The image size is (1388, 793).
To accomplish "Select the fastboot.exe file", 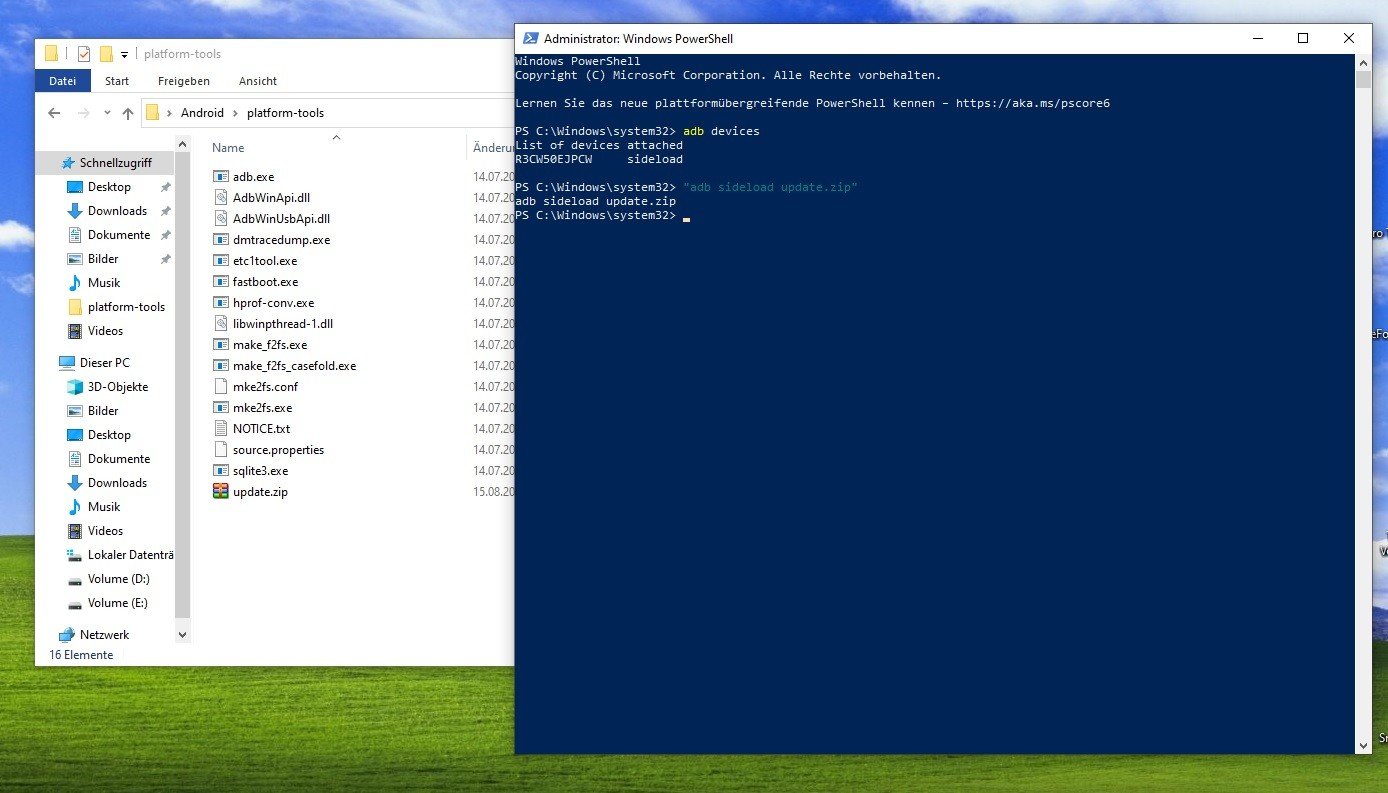I will tap(265, 282).
